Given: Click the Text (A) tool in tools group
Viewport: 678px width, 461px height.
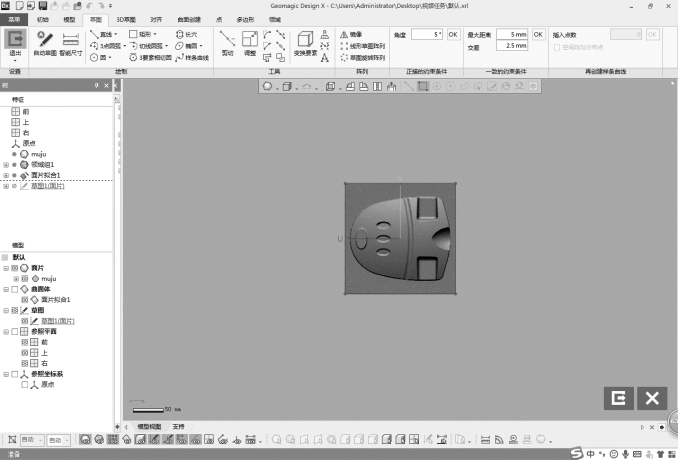Looking at the screenshot, I should [325, 58].
